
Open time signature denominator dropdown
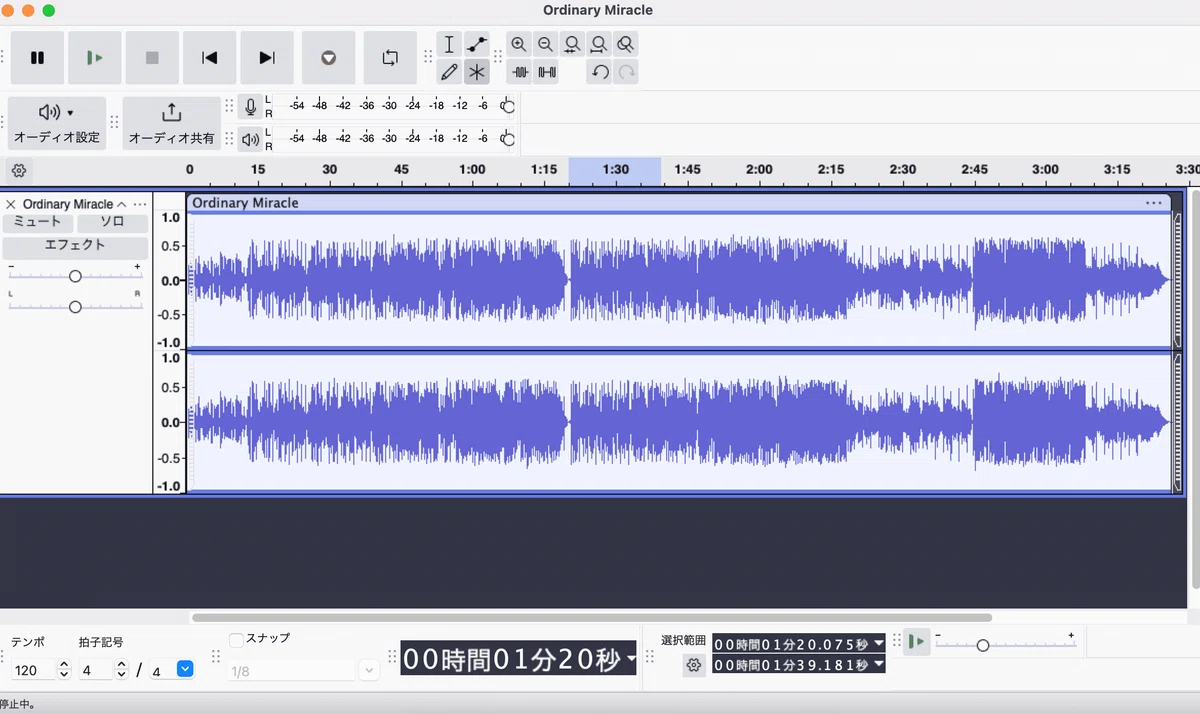click(x=185, y=669)
